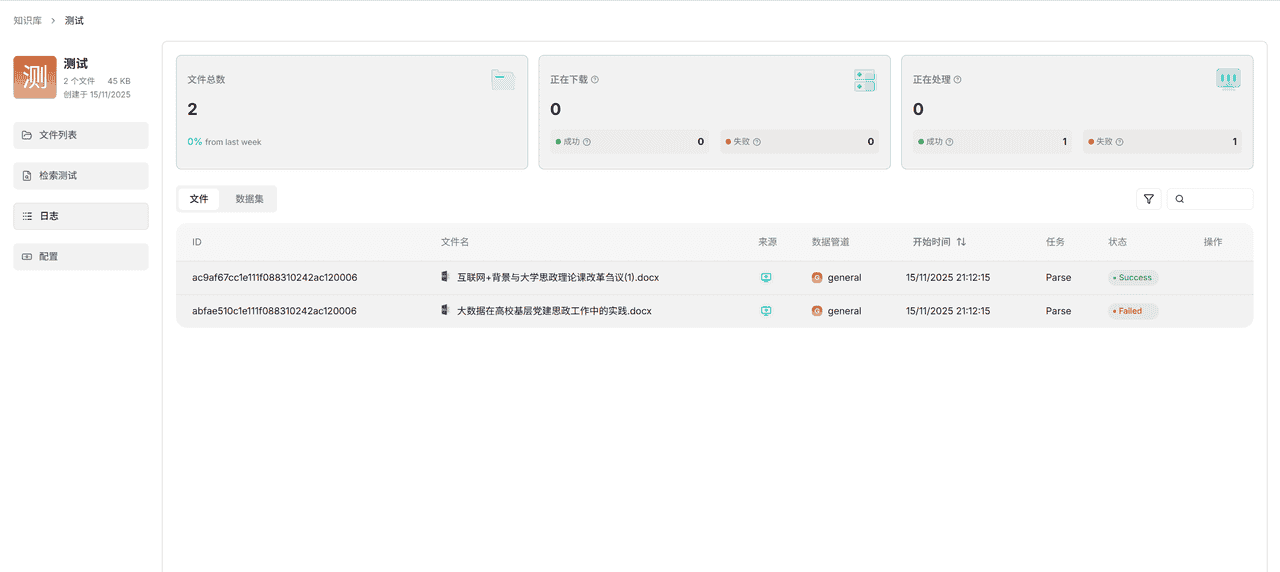Click the 成功 help icon in 正在下载 card

click(587, 142)
